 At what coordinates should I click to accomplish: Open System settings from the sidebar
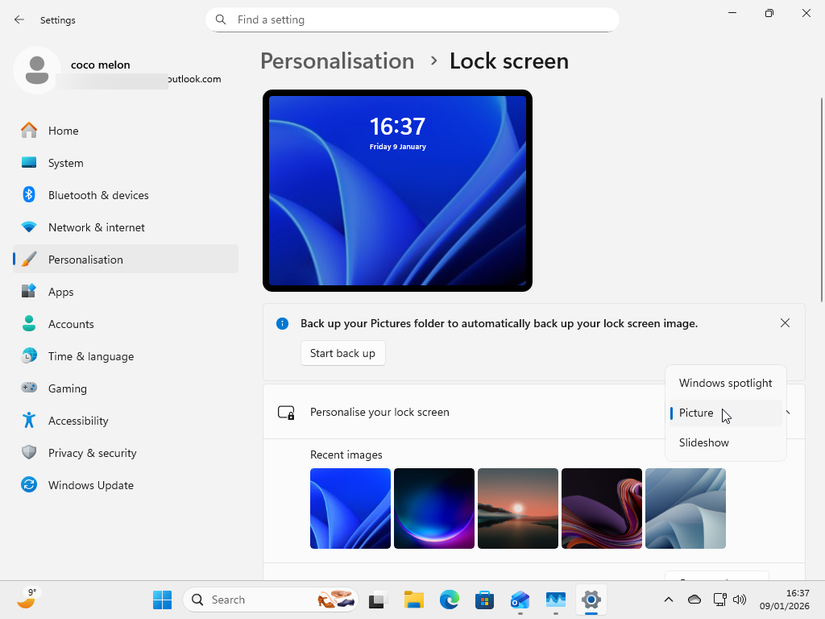[67, 162]
